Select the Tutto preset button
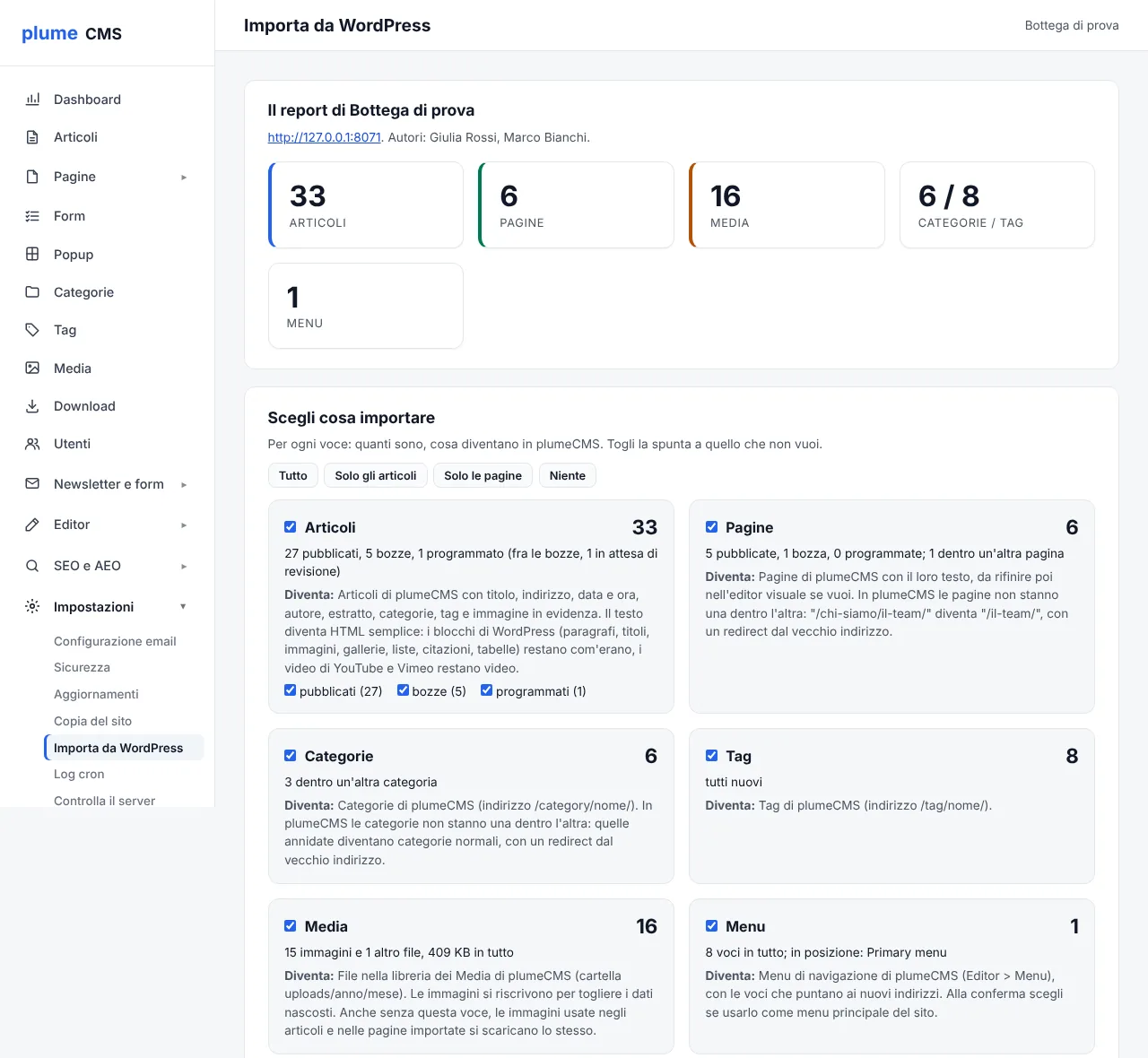Screen dimensions: 1148x1058 pos(293,475)
